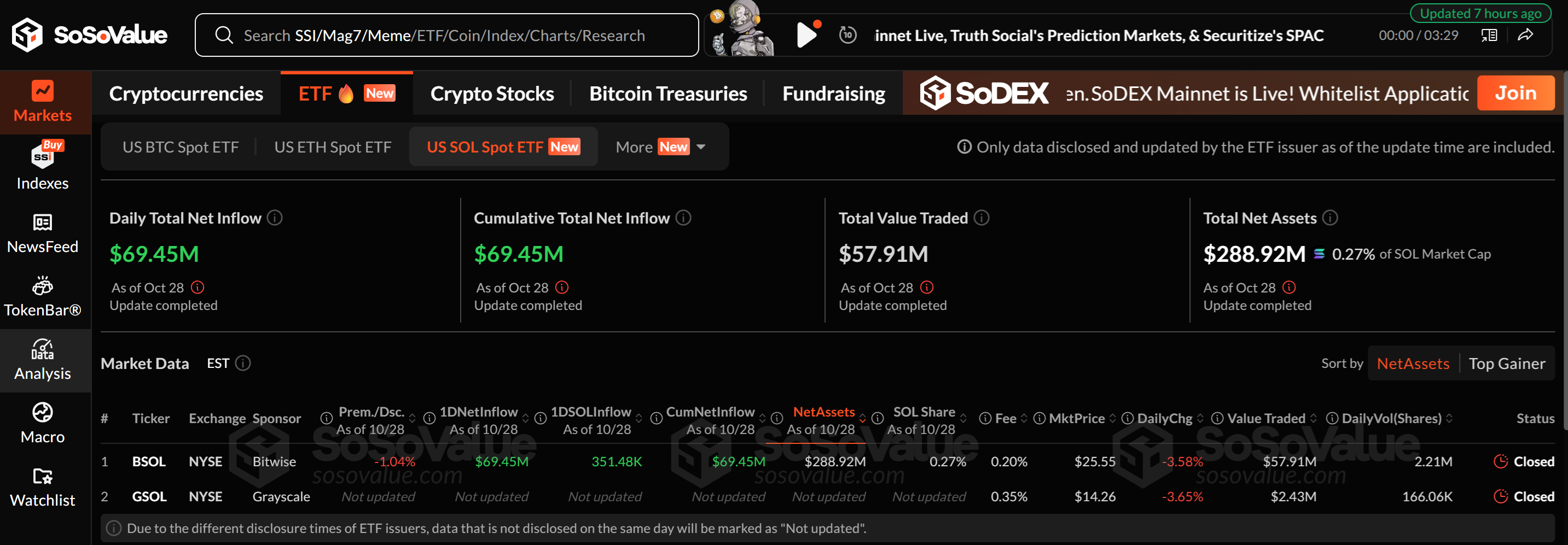Play the news audio briefing
Viewport: 1568px width, 545px height.
pos(806,36)
